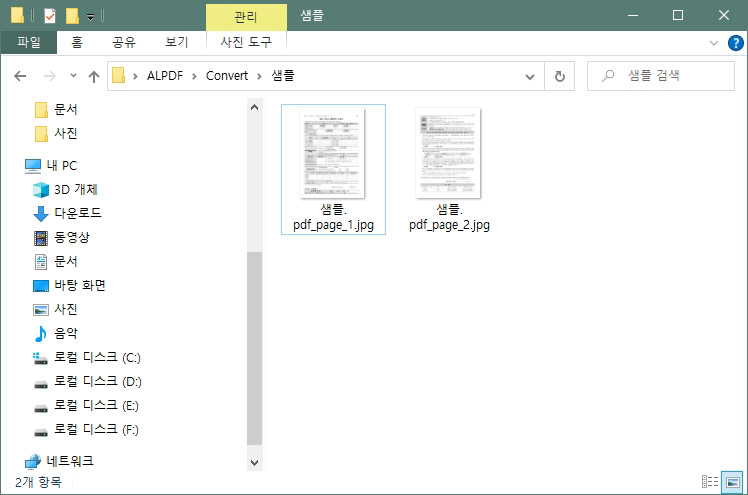
Task: Refresh the current folder
Action: 560,76
